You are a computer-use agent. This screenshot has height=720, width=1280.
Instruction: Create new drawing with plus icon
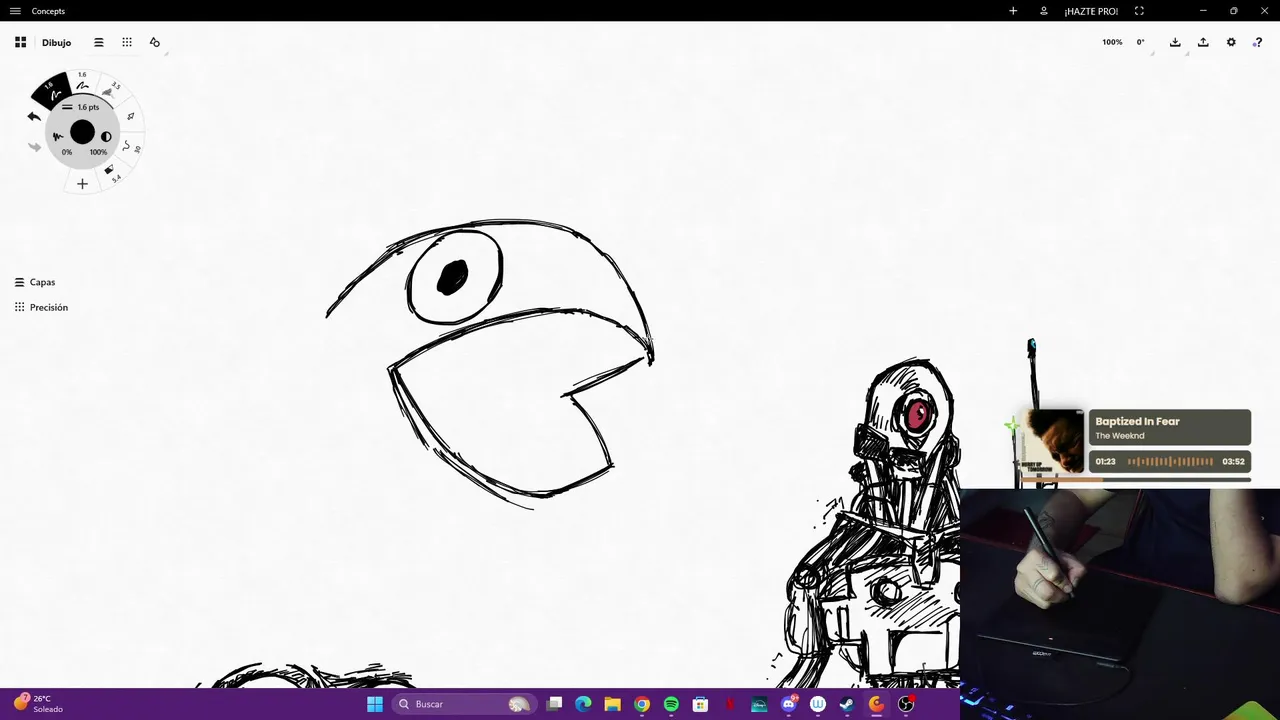(1013, 11)
